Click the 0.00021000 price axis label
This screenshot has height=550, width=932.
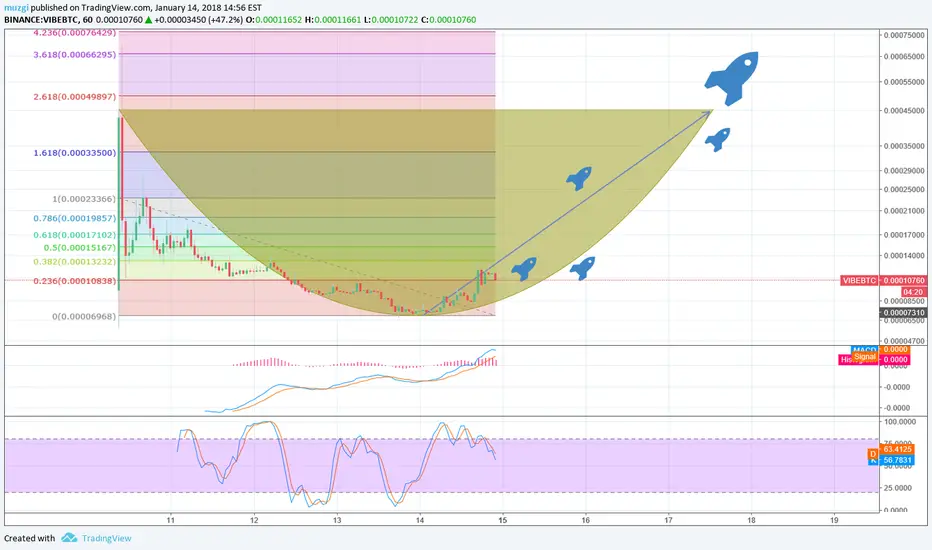pyautogui.click(x=904, y=211)
